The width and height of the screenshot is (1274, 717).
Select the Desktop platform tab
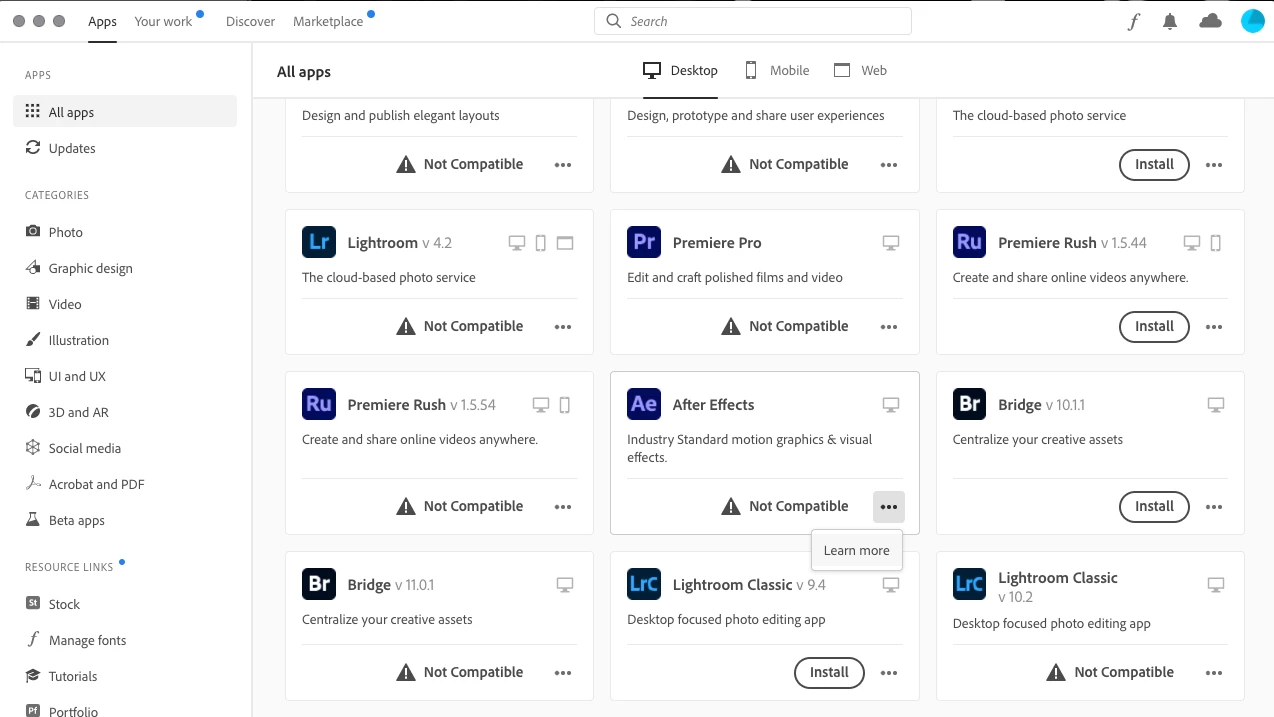click(x=680, y=70)
